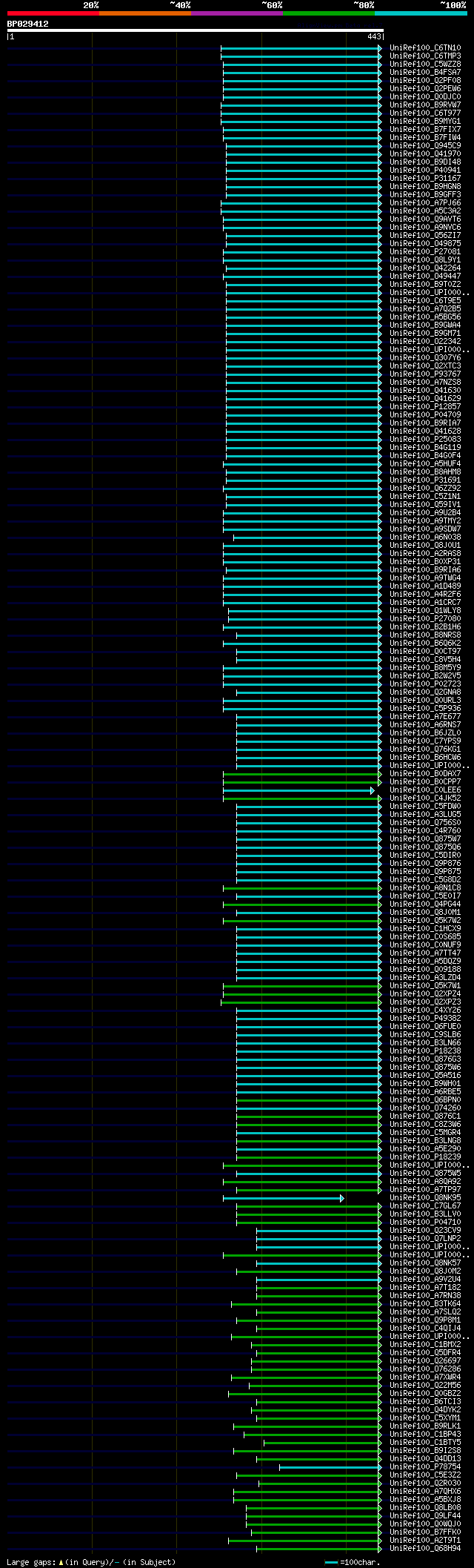
Task: Select the UniRef100_Q756S0 label
Action: pos(425,823)
